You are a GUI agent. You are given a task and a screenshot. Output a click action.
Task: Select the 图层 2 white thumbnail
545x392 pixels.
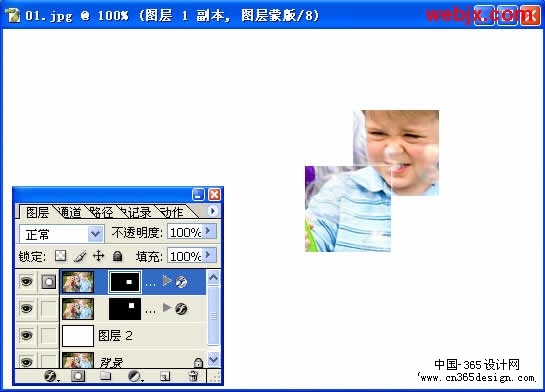click(x=78, y=336)
